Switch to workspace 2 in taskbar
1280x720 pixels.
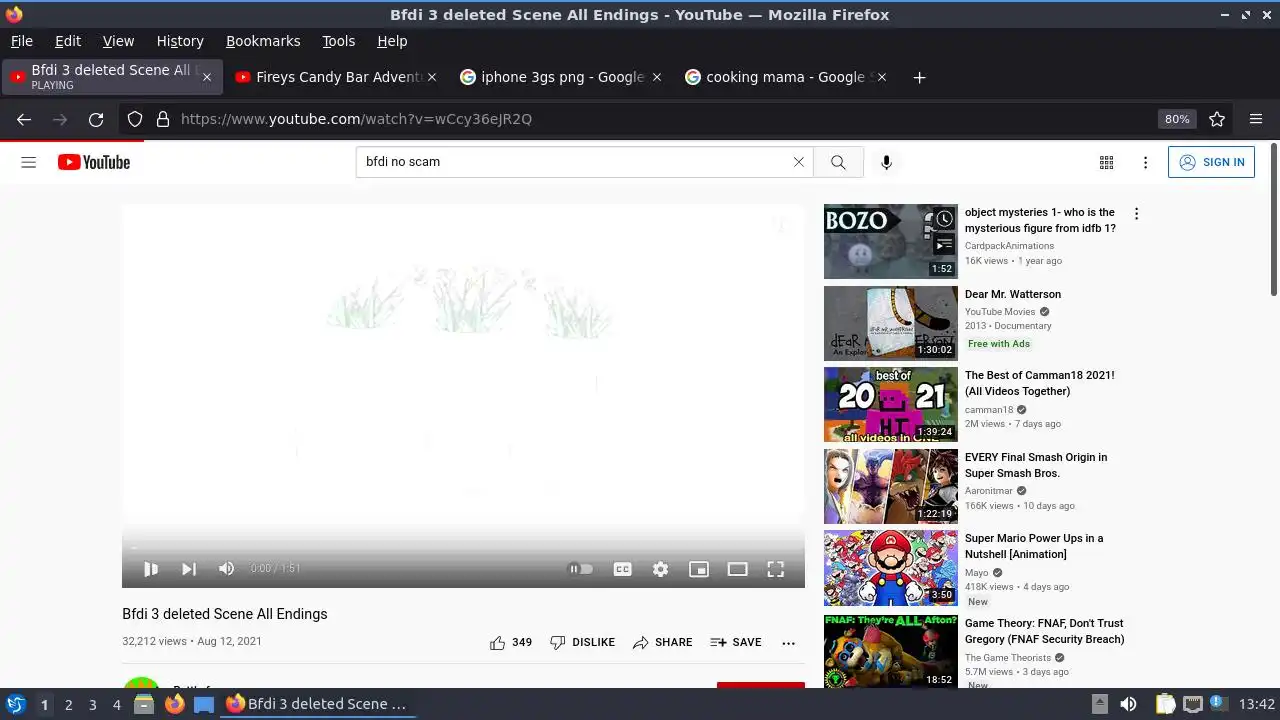tap(68, 704)
